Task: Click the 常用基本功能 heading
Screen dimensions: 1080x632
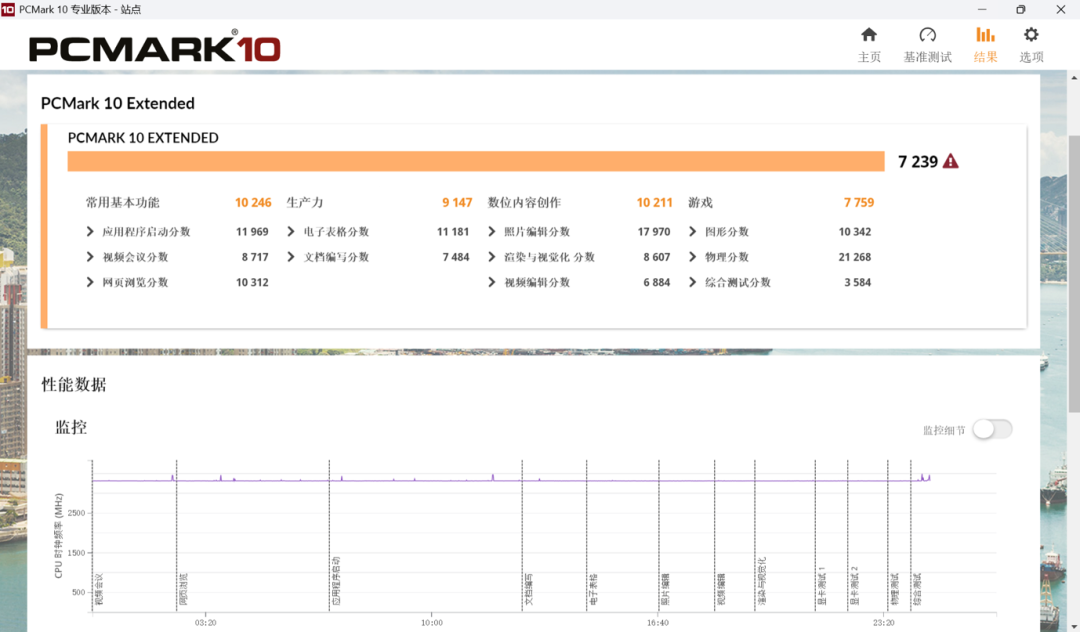Action: pyautogui.click(x=123, y=202)
